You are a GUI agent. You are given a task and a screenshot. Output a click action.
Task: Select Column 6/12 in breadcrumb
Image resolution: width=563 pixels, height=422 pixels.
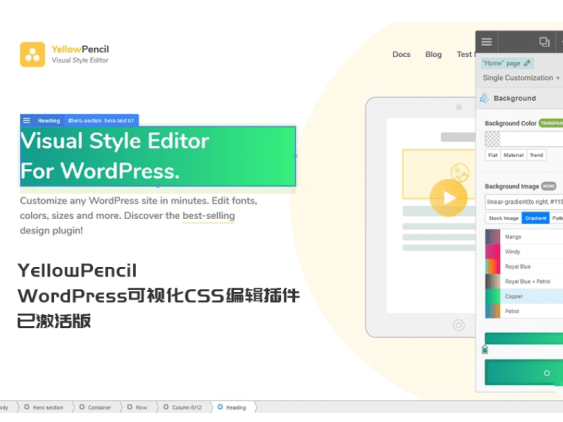[x=182, y=407]
